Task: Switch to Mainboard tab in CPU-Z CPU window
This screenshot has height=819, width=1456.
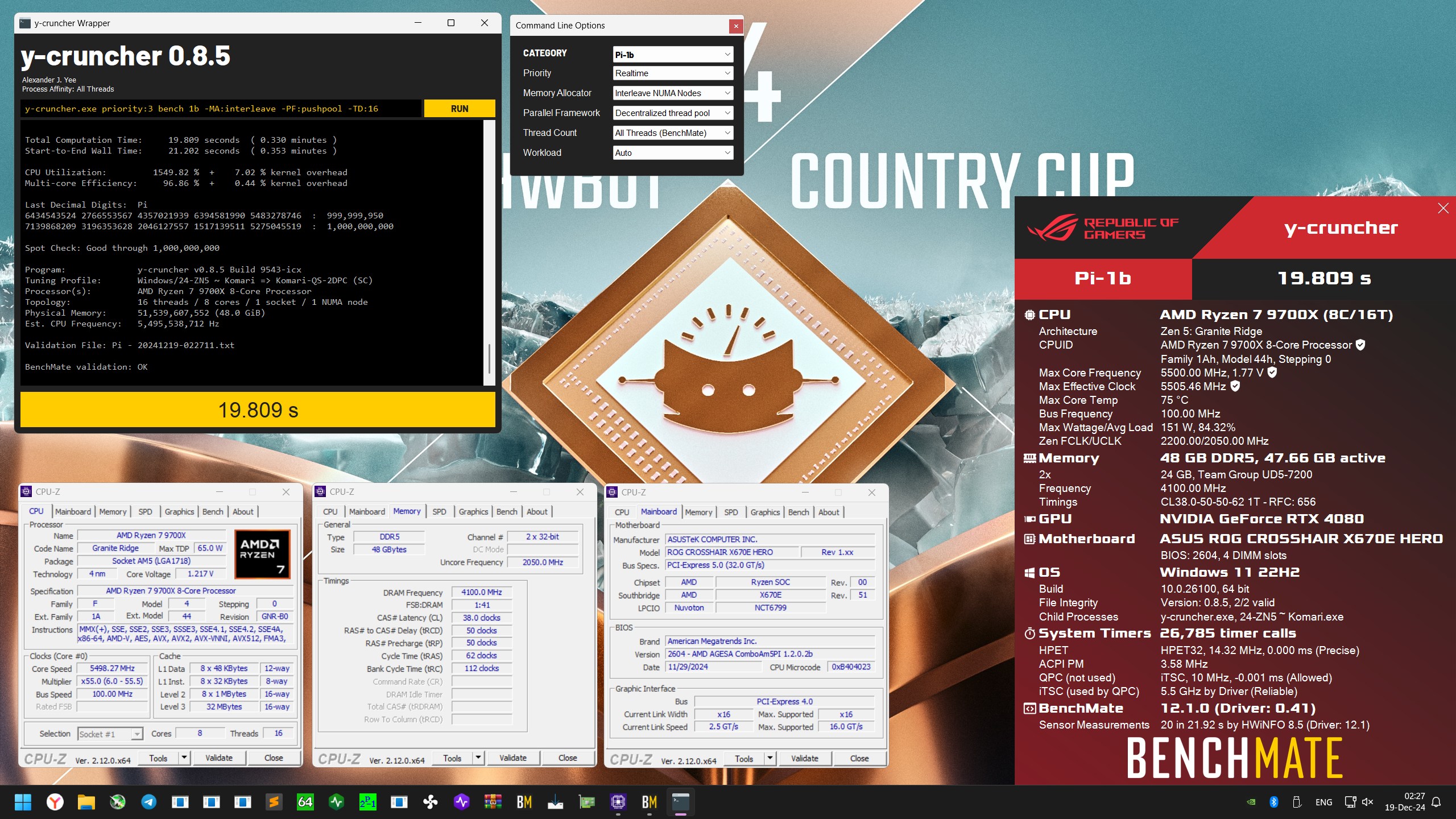Action: click(x=73, y=511)
